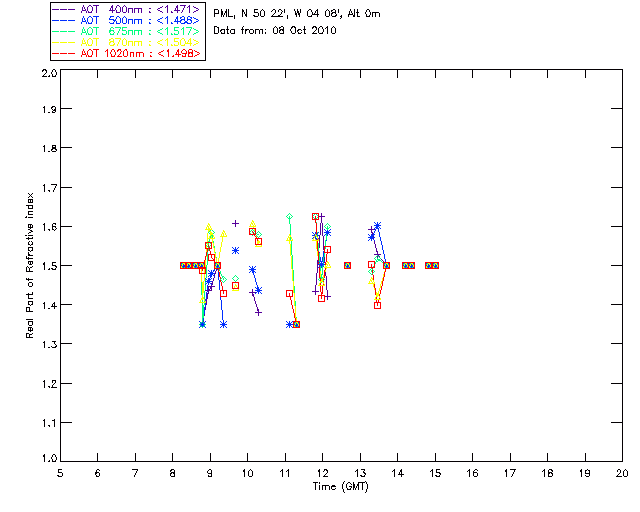Click the 1.8 y-axis label
This screenshot has width=640, height=512.
pos(49,149)
